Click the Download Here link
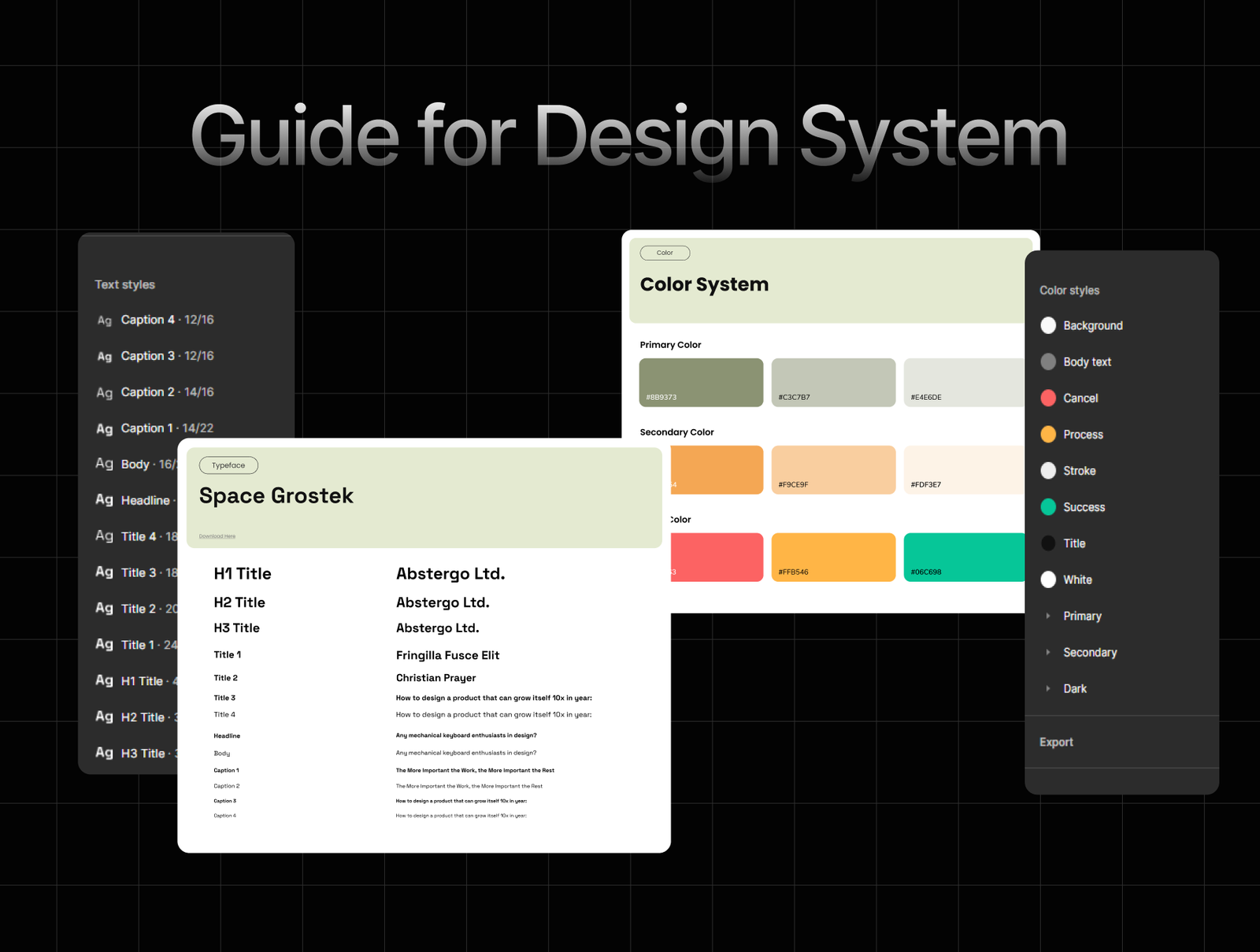 pos(217,536)
